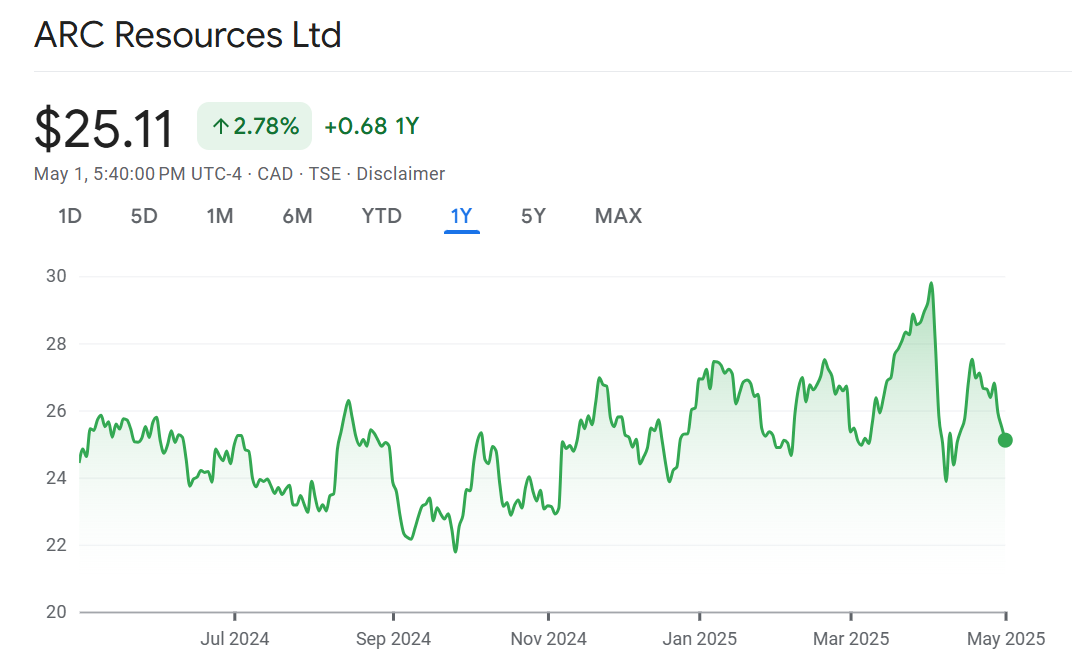
Task: Switch to the 1D time range tab
Action: point(70,216)
